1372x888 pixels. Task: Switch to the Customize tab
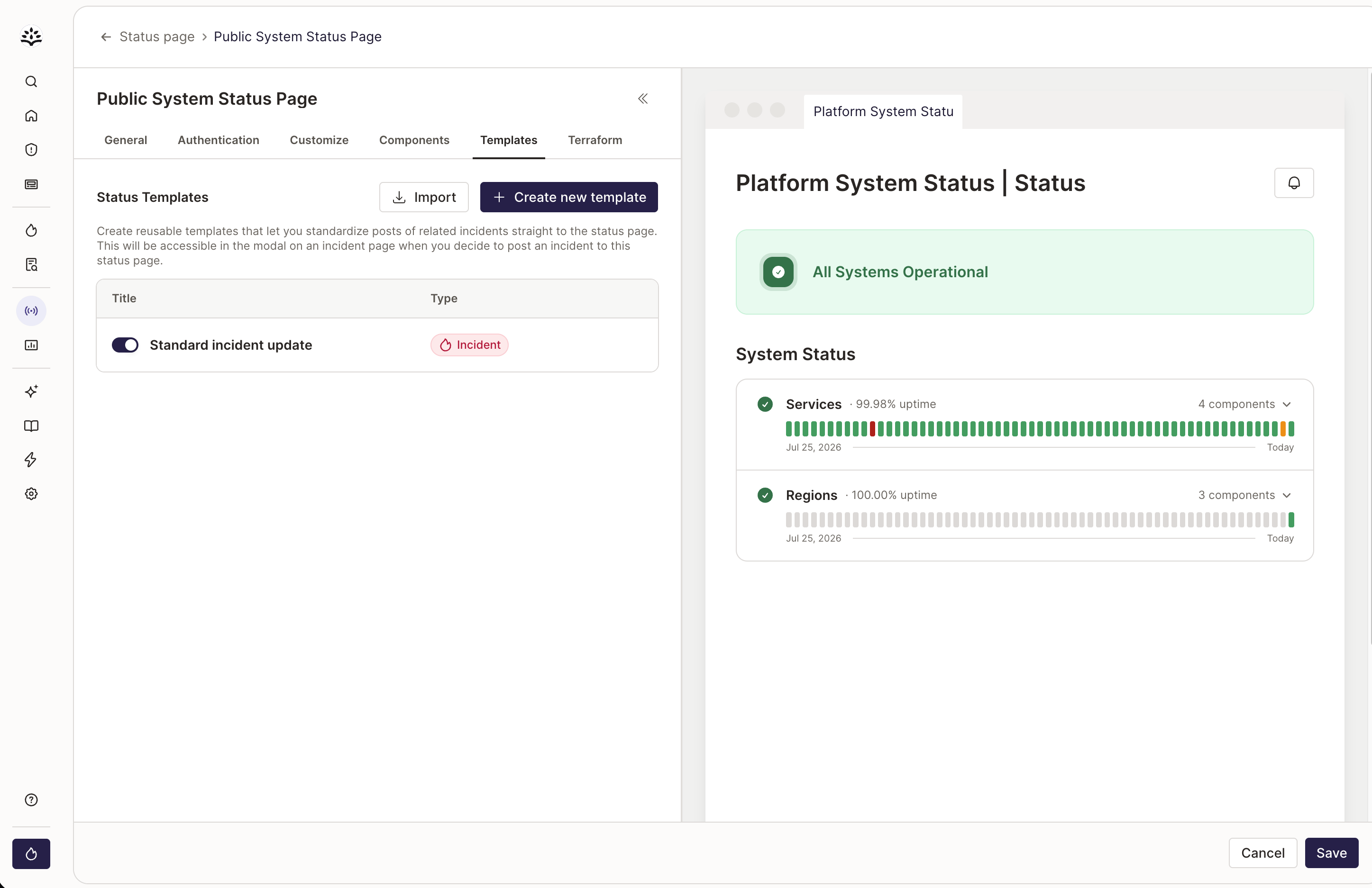tap(319, 140)
